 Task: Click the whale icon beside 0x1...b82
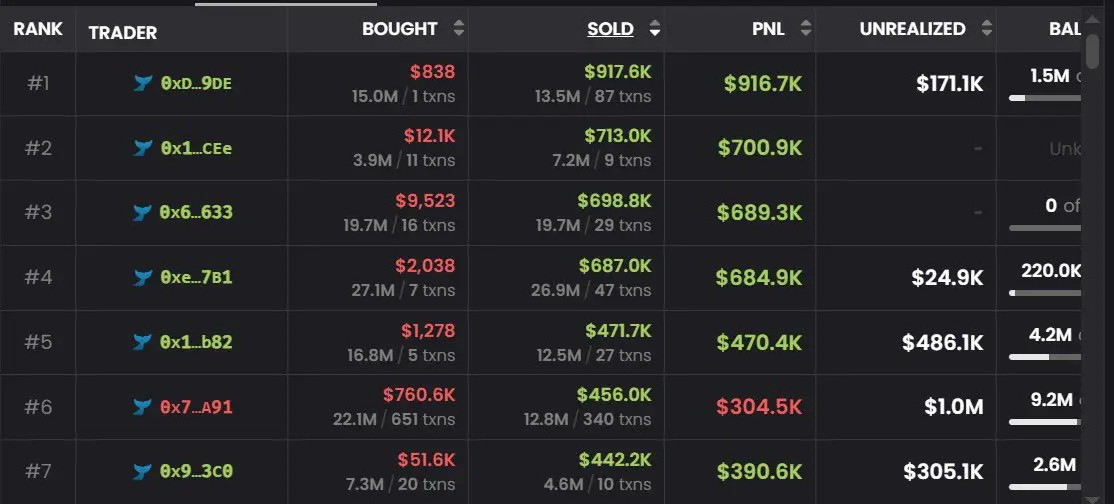click(144, 342)
